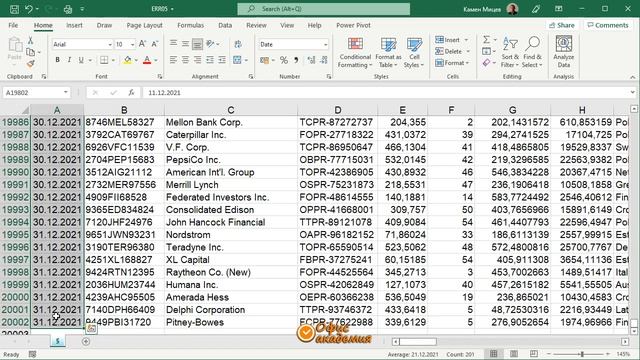Click Increase Decimal icon
Image resolution: width=640 pixels, height=360 pixels.
click(x=311, y=60)
